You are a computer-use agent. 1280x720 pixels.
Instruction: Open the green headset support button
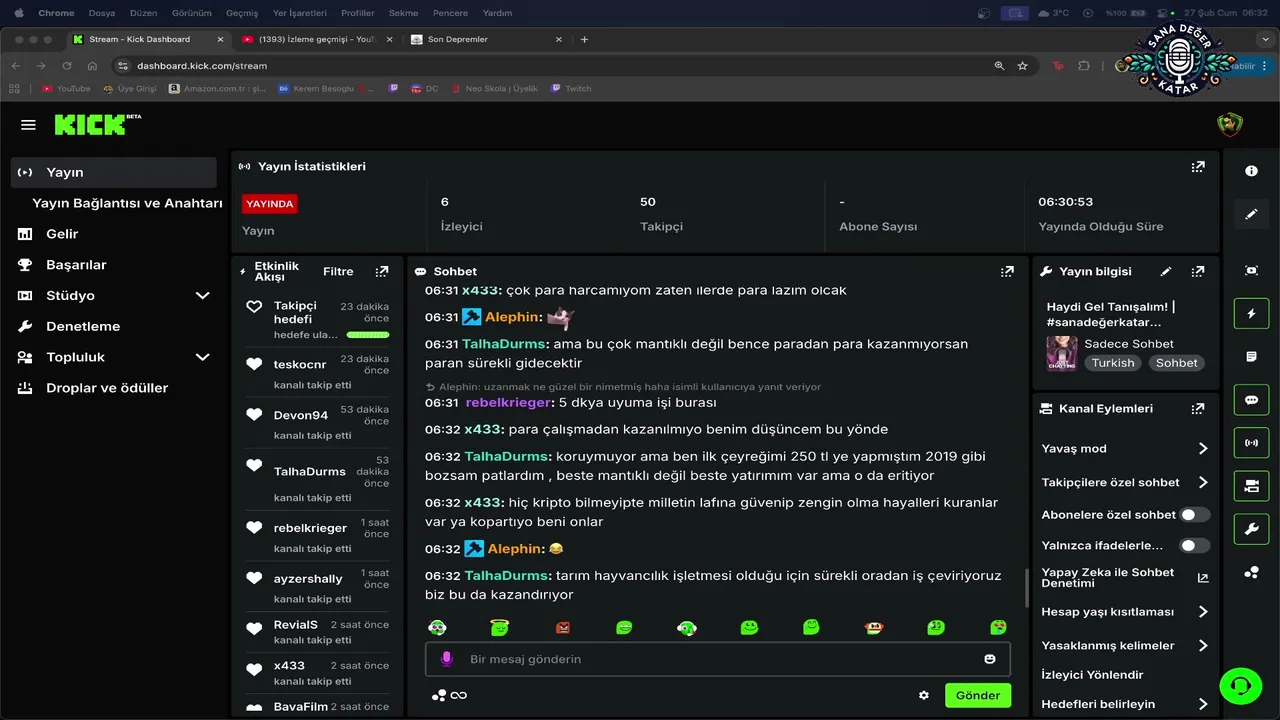point(1240,686)
